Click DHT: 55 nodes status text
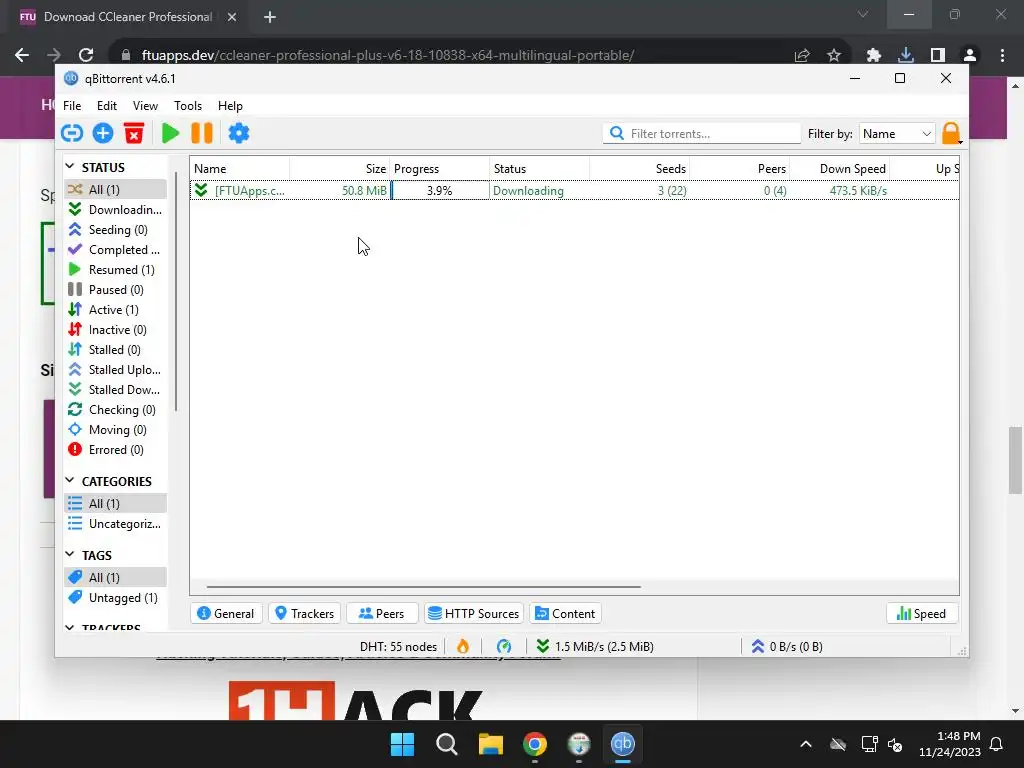The image size is (1024, 768). 398,647
